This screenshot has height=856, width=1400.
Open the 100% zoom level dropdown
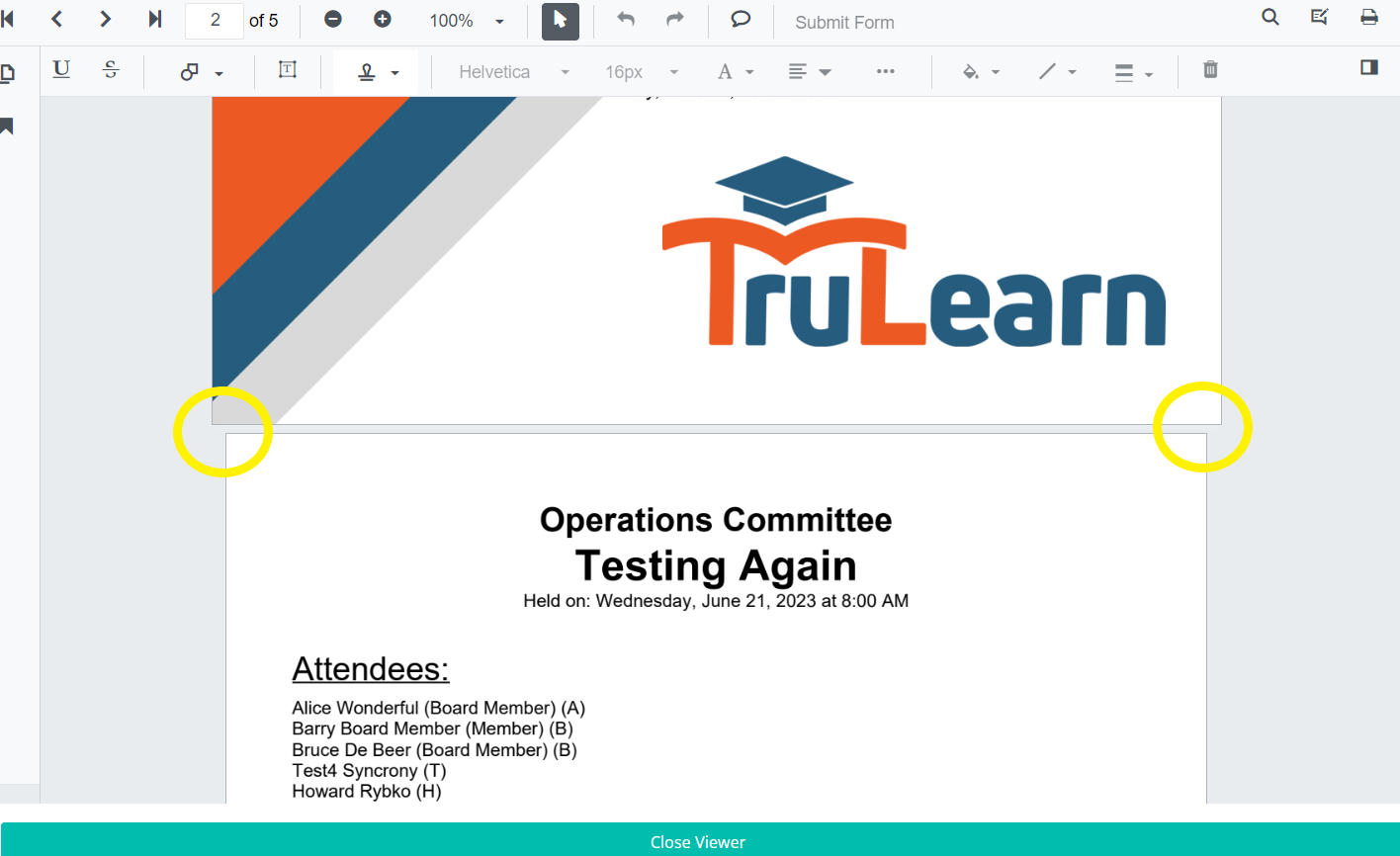tap(466, 21)
